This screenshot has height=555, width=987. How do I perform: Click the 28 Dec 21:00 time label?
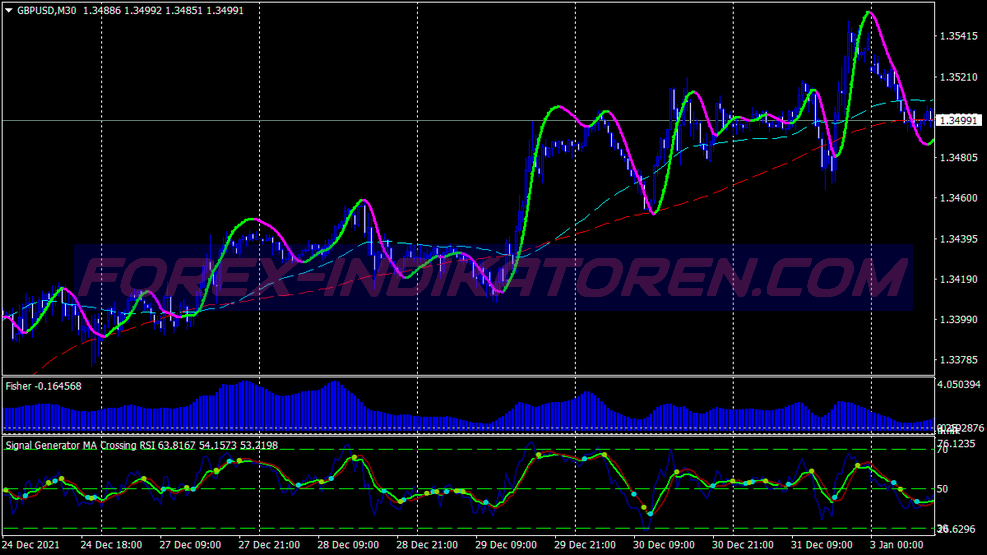[427, 545]
